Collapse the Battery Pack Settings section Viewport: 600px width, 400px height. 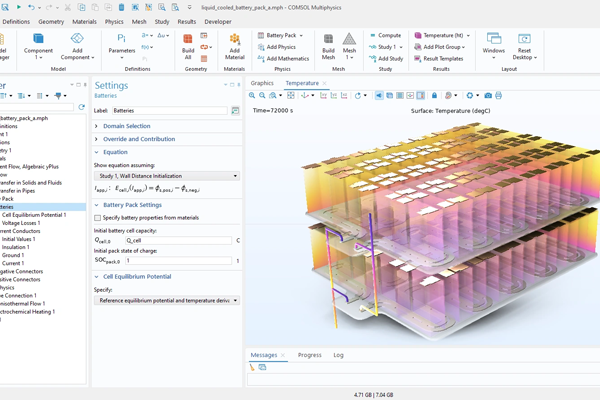point(96,205)
